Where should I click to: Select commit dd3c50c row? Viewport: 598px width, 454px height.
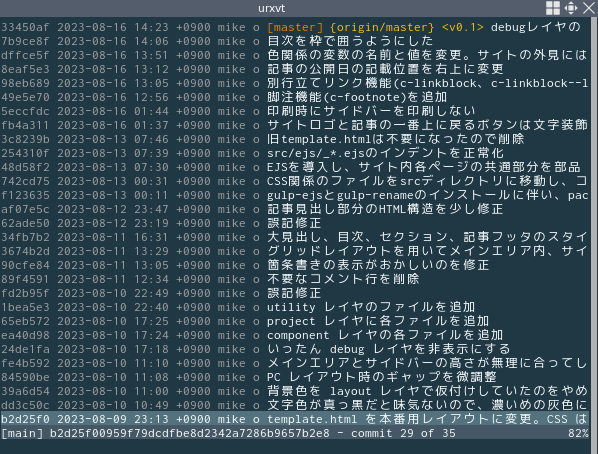[x=295, y=405]
